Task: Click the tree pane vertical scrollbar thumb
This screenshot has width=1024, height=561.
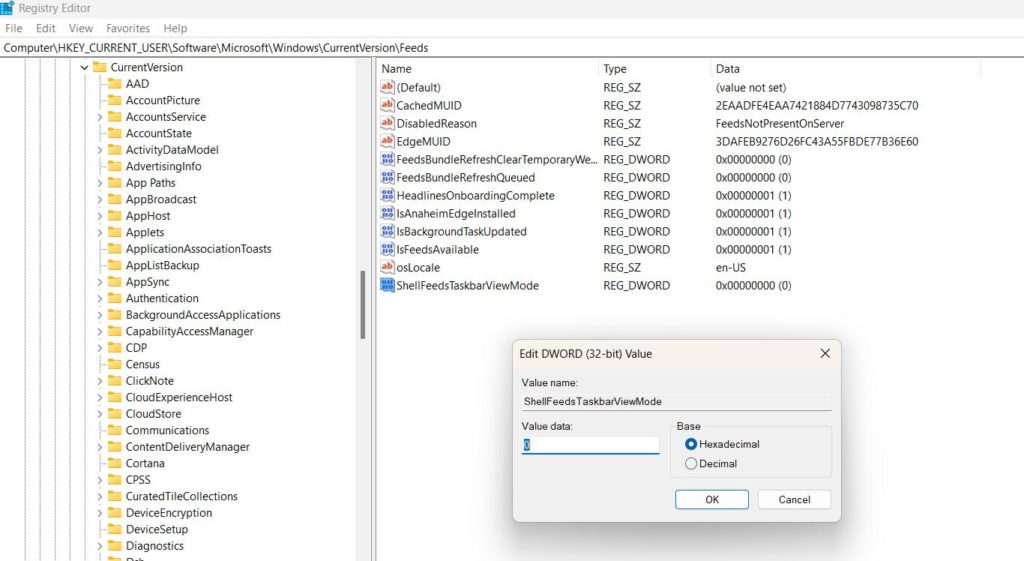Action: [362, 305]
